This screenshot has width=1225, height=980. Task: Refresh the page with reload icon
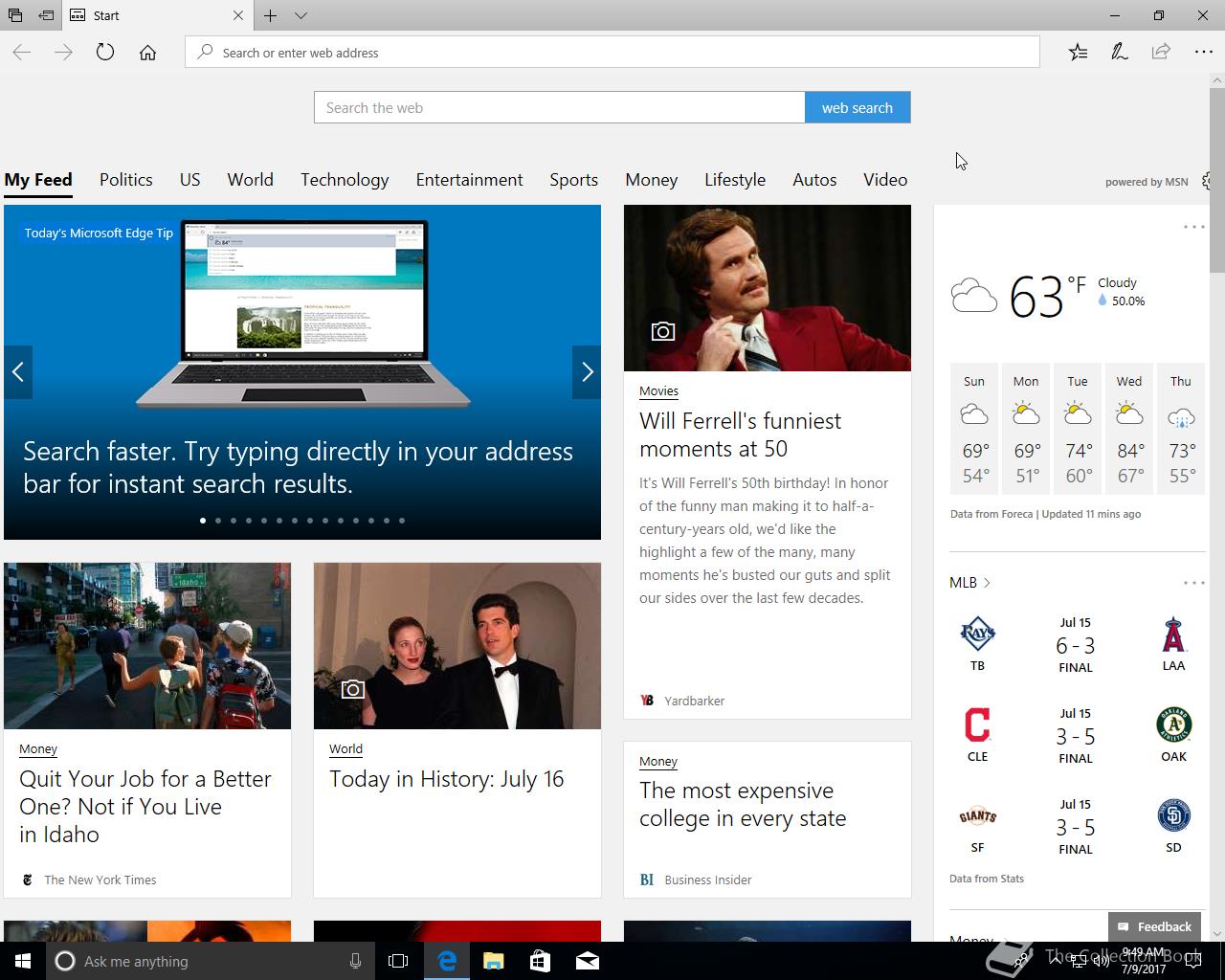105,53
